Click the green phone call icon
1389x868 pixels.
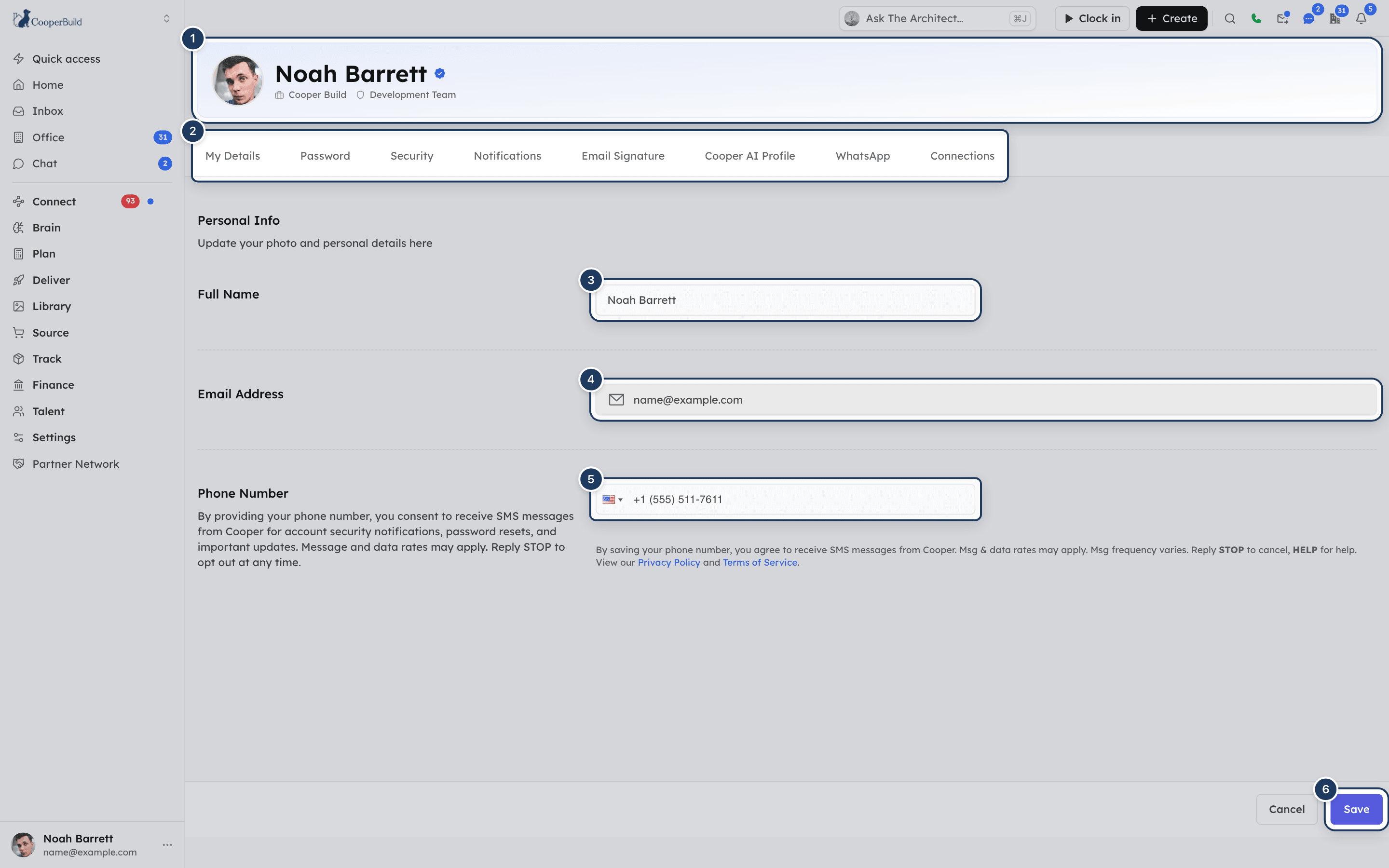point(1256,18)
